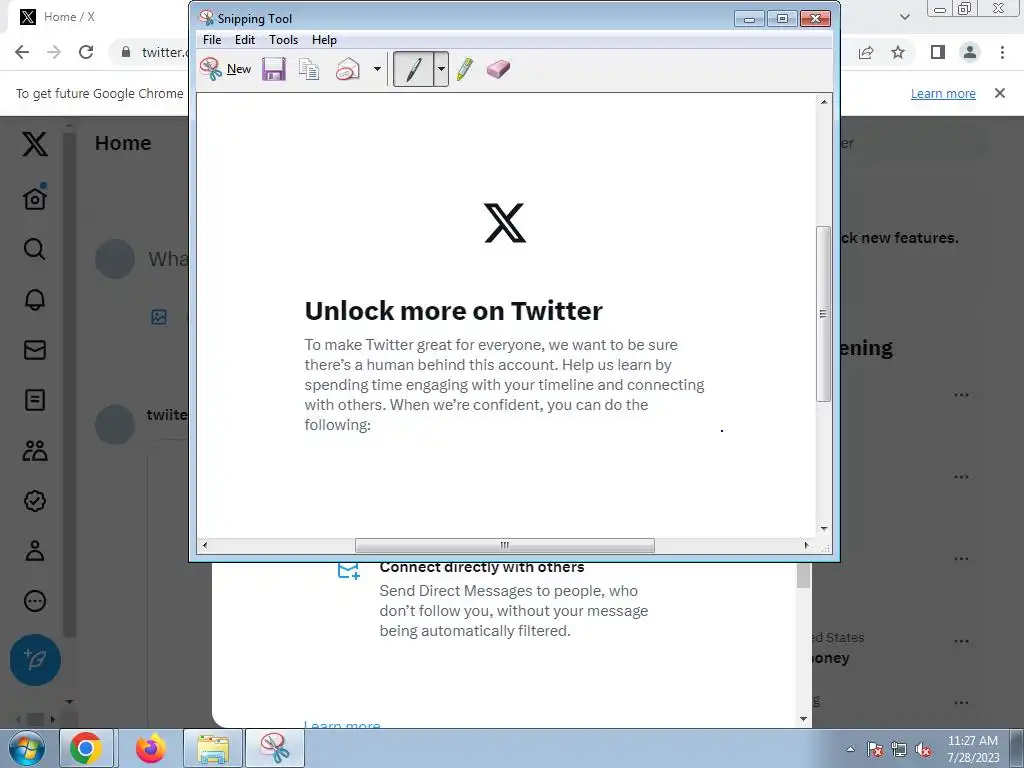
Task: Copy the snip with the copy icon
Action: pyautogui.click(x=309, y=69)
